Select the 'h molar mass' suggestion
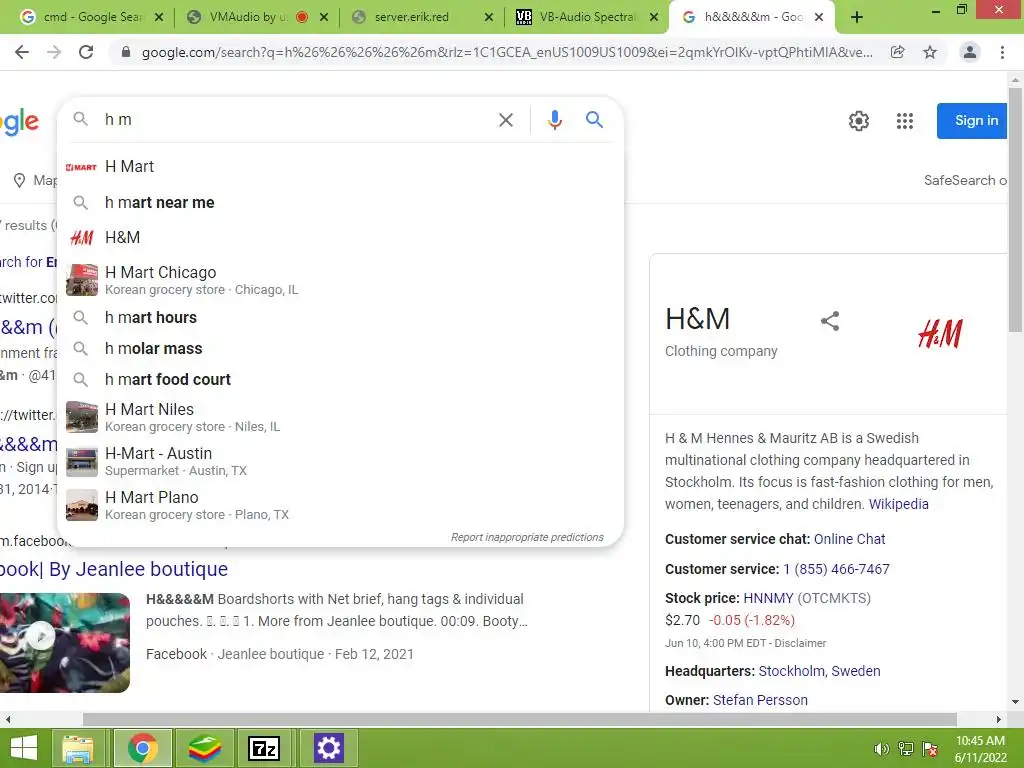 (x=340, y=349)
